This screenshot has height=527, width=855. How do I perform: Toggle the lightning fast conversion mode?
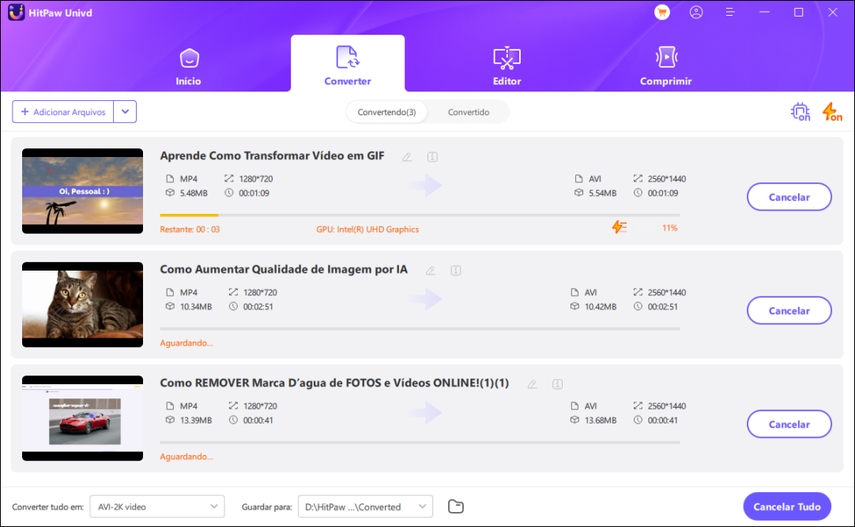click(x=831, y=112)
